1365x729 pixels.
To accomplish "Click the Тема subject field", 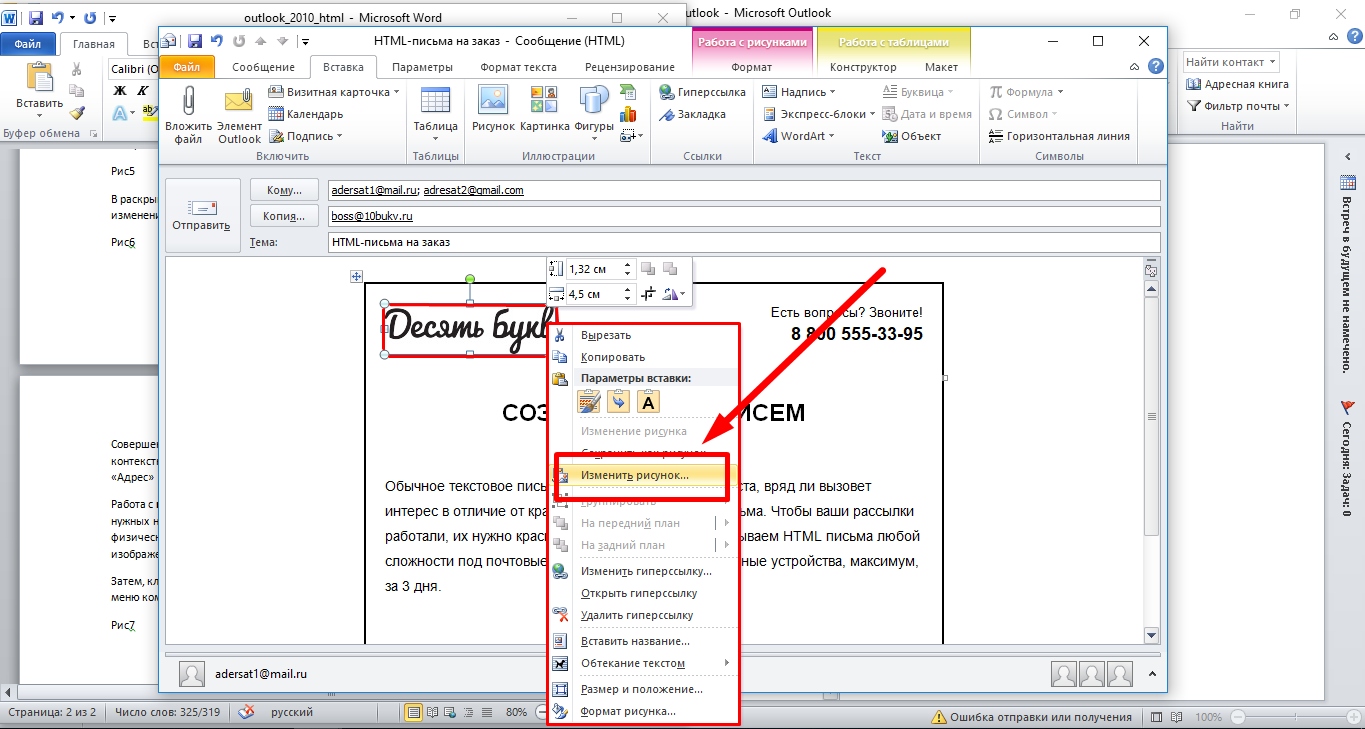I will [x=744, y=242].
